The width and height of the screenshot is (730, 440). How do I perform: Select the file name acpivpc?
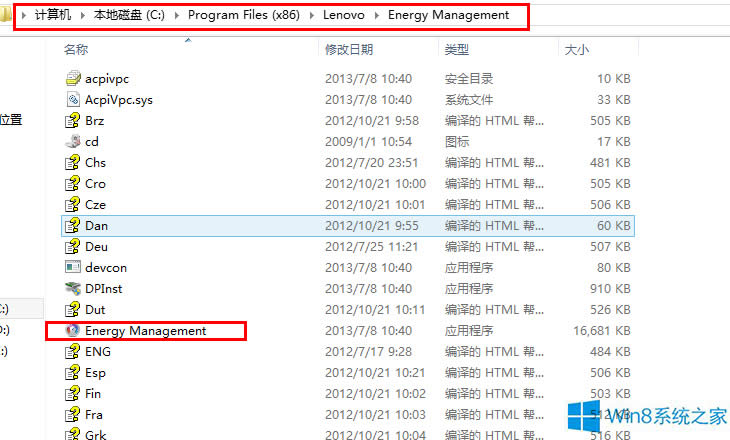107,79
